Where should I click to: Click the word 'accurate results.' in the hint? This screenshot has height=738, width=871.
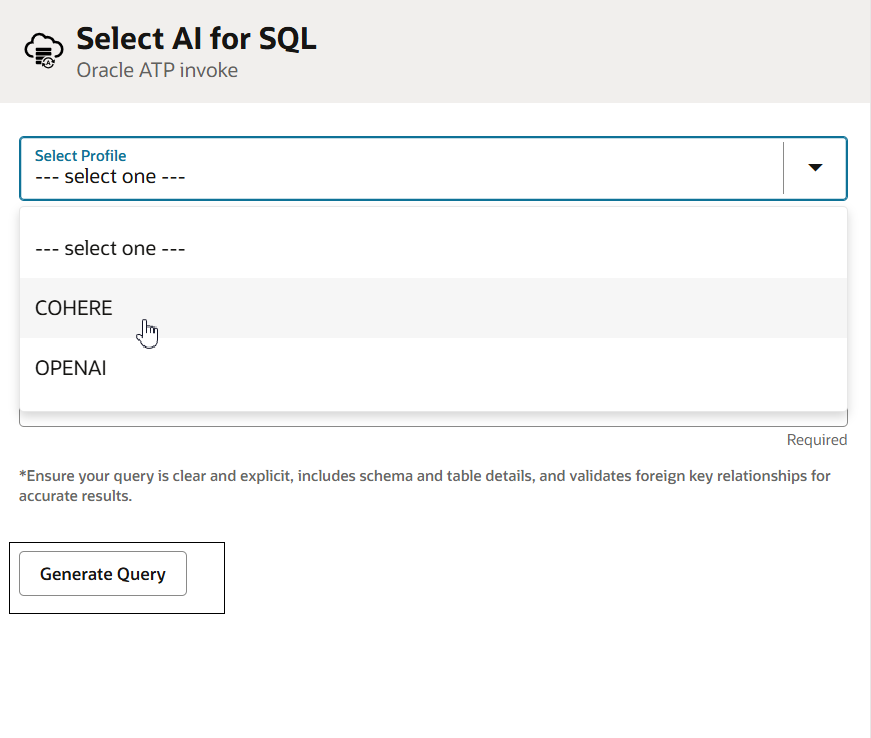tap(76, 496)
